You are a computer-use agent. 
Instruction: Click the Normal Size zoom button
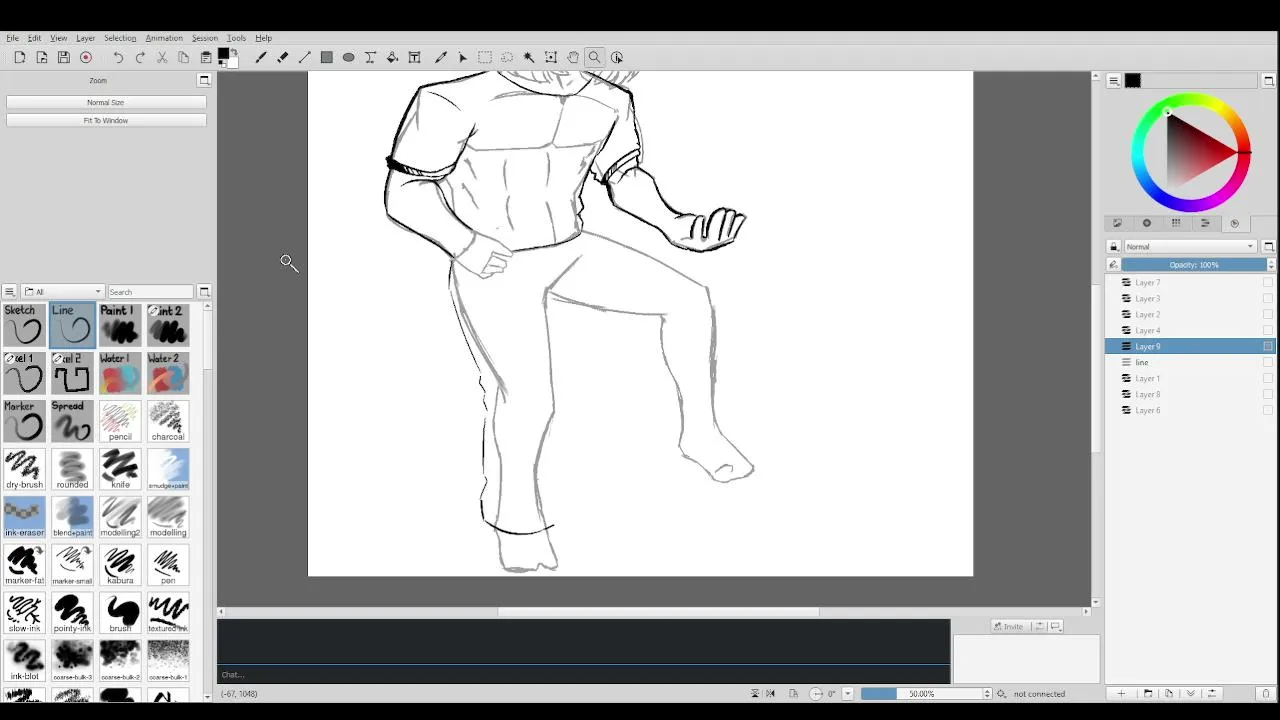pos(106,102)
